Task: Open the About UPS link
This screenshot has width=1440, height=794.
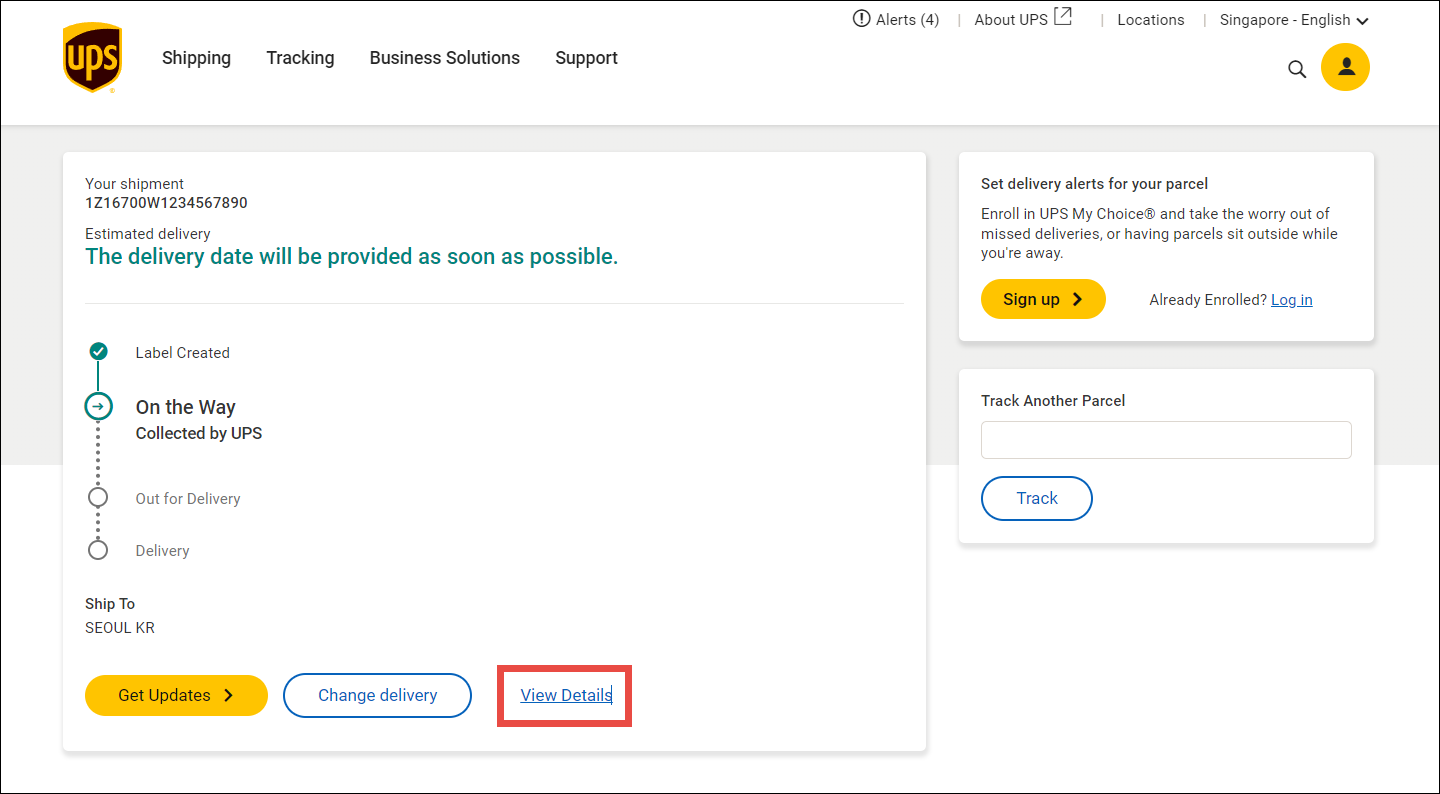Action: click(x=1011, y=20)
